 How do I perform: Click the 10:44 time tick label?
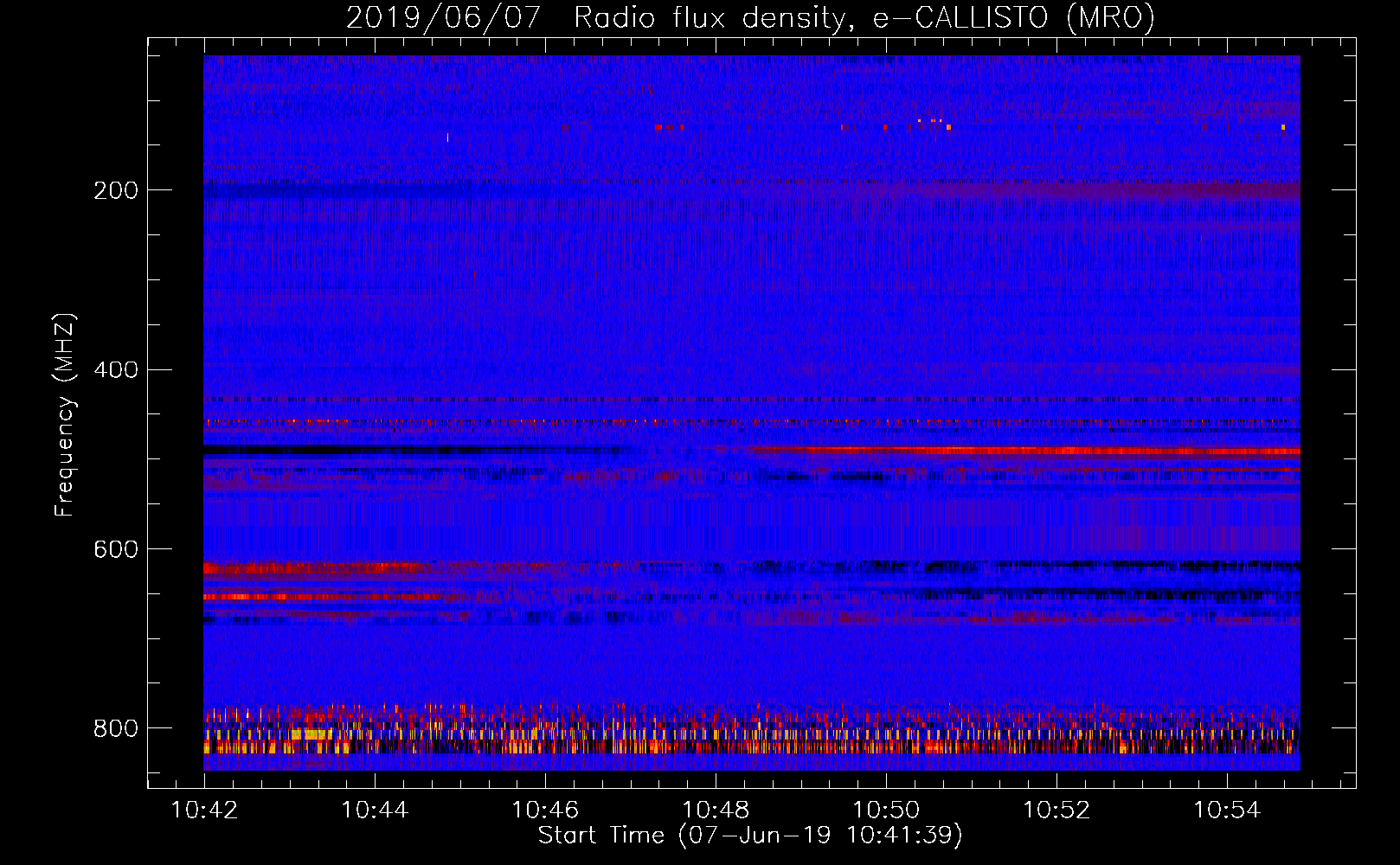coord(375,811)
